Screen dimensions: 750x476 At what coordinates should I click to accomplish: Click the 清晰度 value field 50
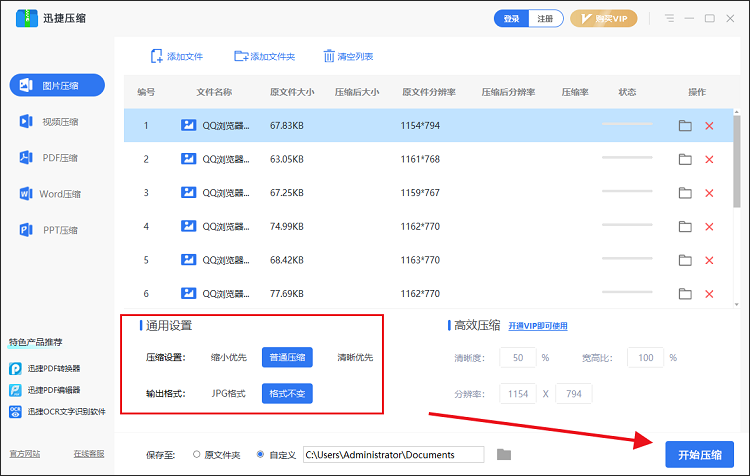(518, 357)
